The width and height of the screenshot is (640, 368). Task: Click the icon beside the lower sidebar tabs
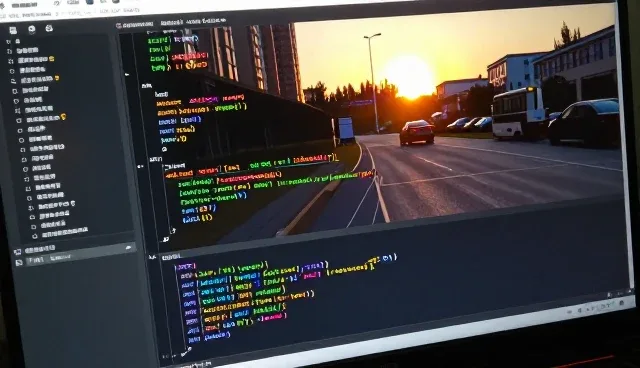[x=19, y=263]
